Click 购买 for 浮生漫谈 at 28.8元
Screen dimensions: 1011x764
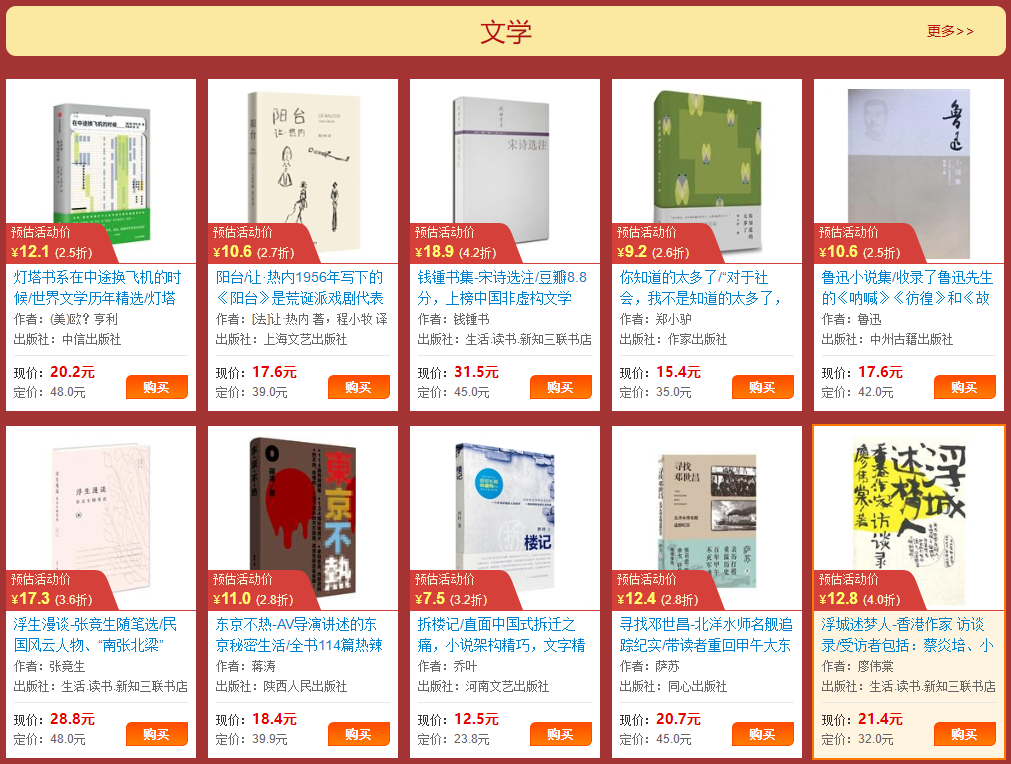coord(157,734)
